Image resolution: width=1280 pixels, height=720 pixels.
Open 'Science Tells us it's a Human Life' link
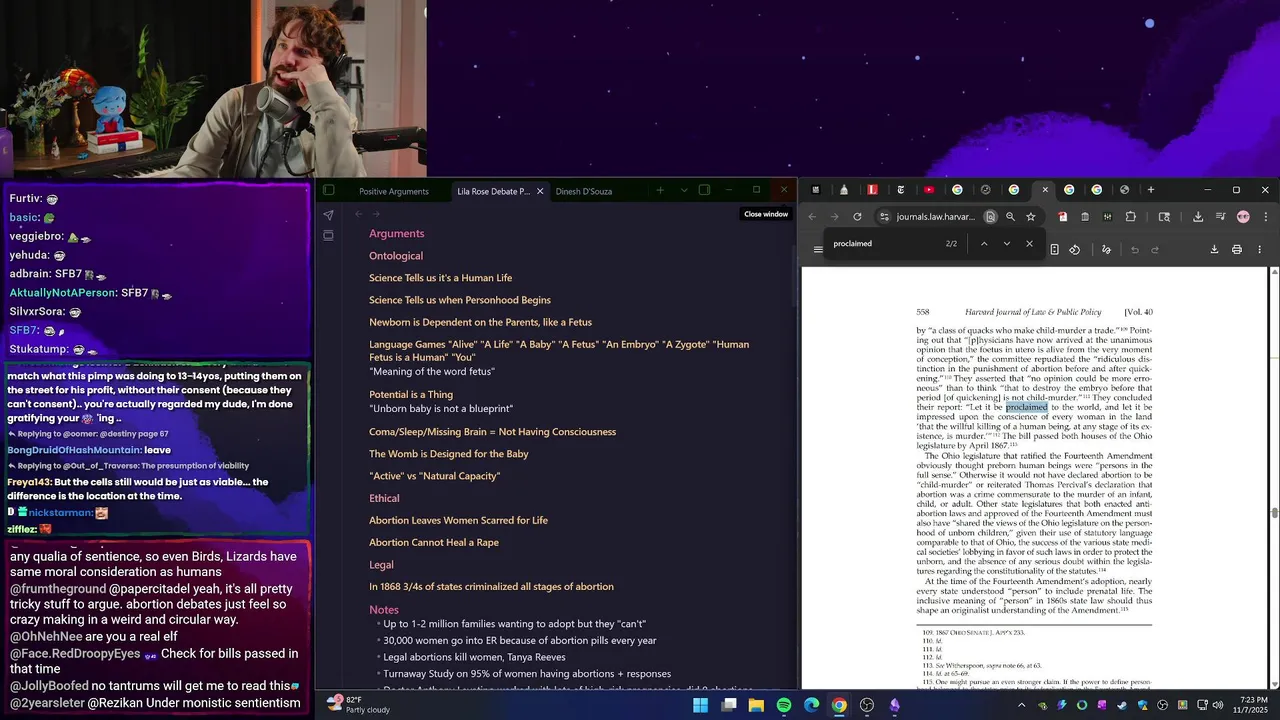click(440, 278)
